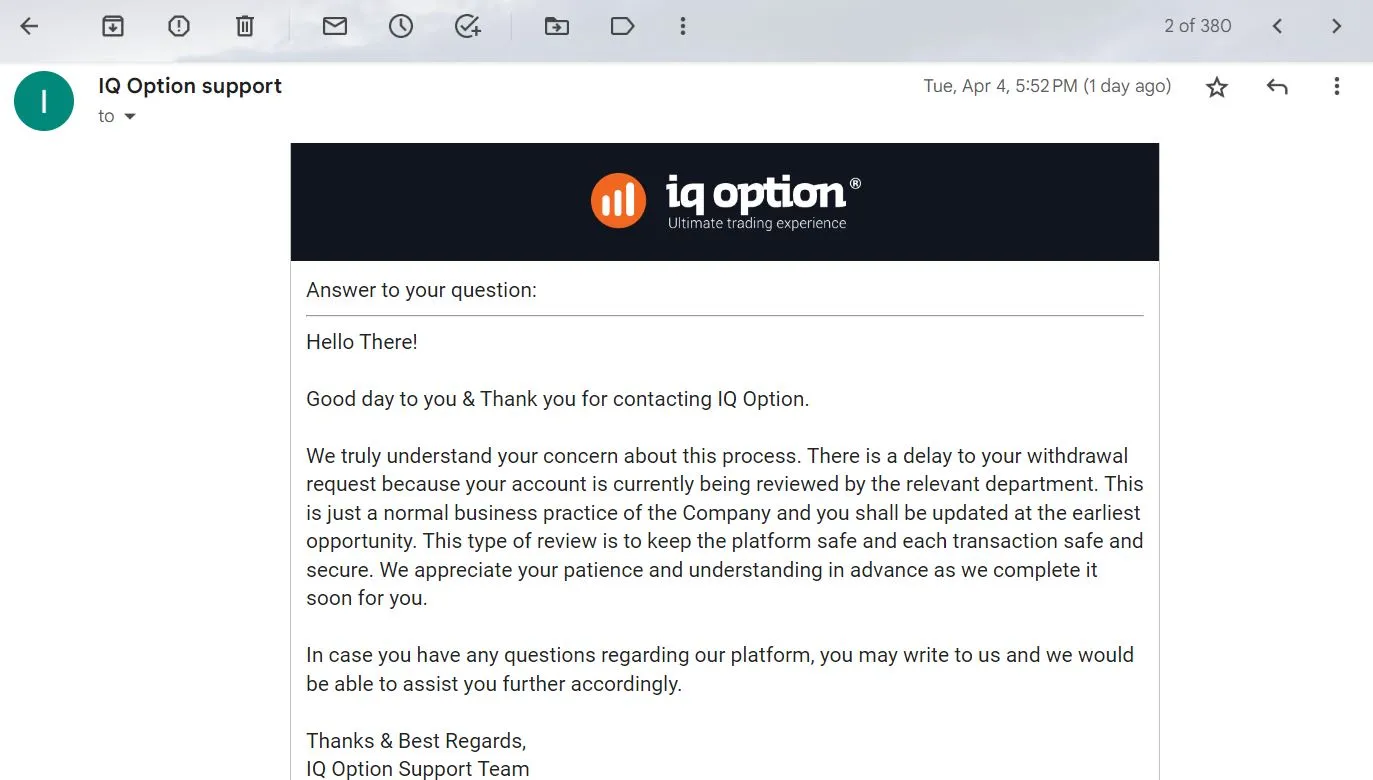Mark the email as unread

(335, 27)
